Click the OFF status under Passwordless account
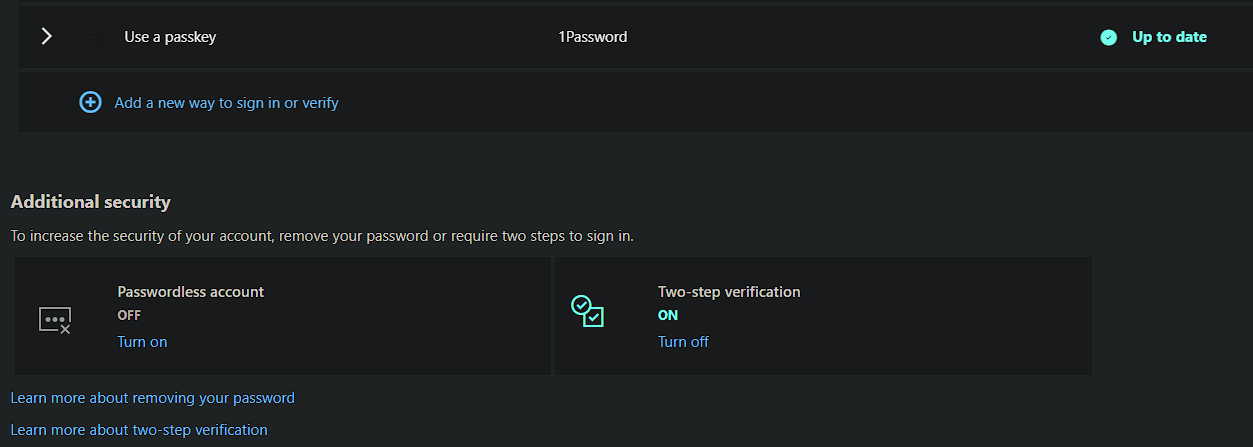Image resolution: width=1253 pixels, height=447 pixels. (129, 315)
